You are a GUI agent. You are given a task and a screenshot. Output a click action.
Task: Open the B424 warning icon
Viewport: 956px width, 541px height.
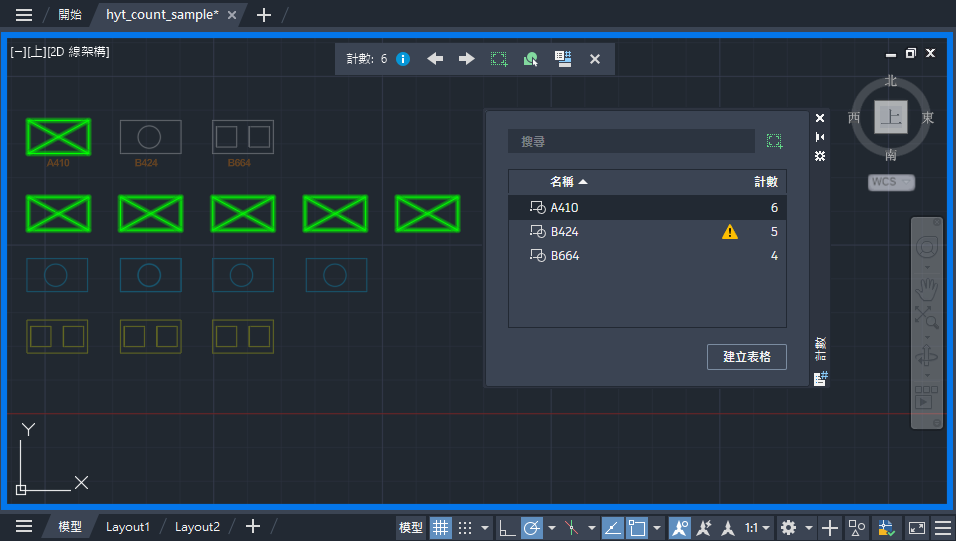730,232
